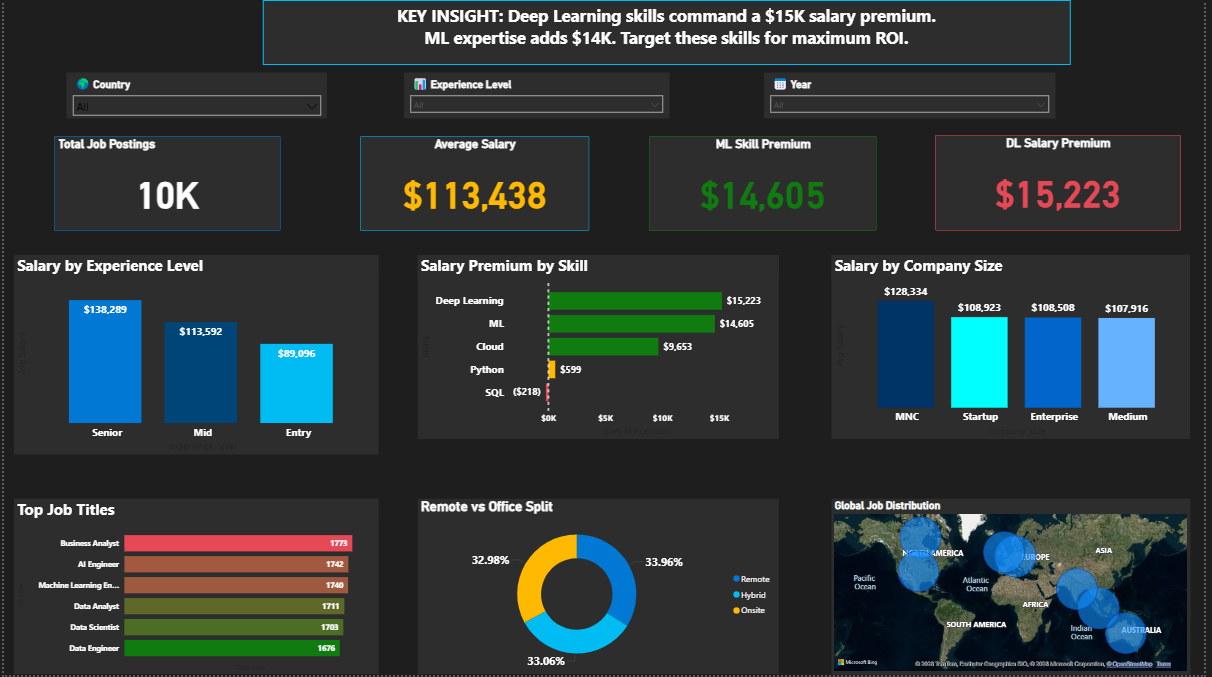Click the Remote vs Office Split heading
The width and height of the screenshot is (1212, 677).
487,507
